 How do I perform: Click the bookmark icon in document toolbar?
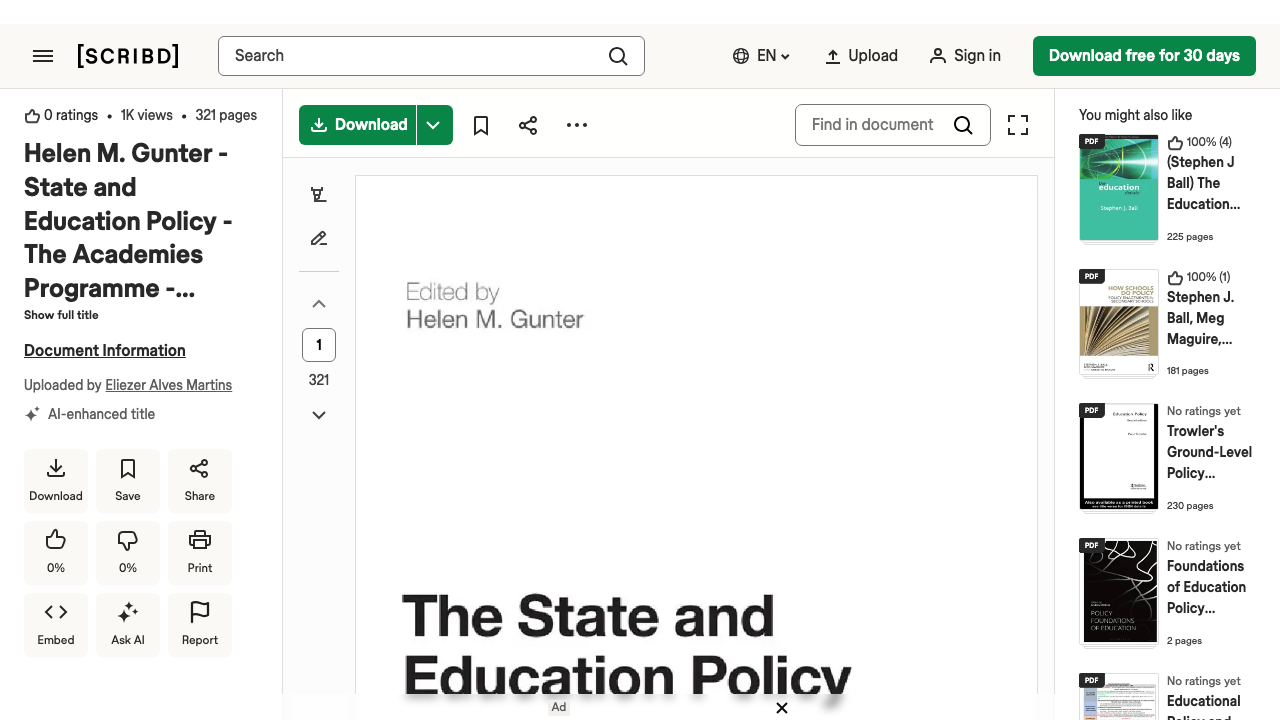pyautogui.click(x=481, y=125)
